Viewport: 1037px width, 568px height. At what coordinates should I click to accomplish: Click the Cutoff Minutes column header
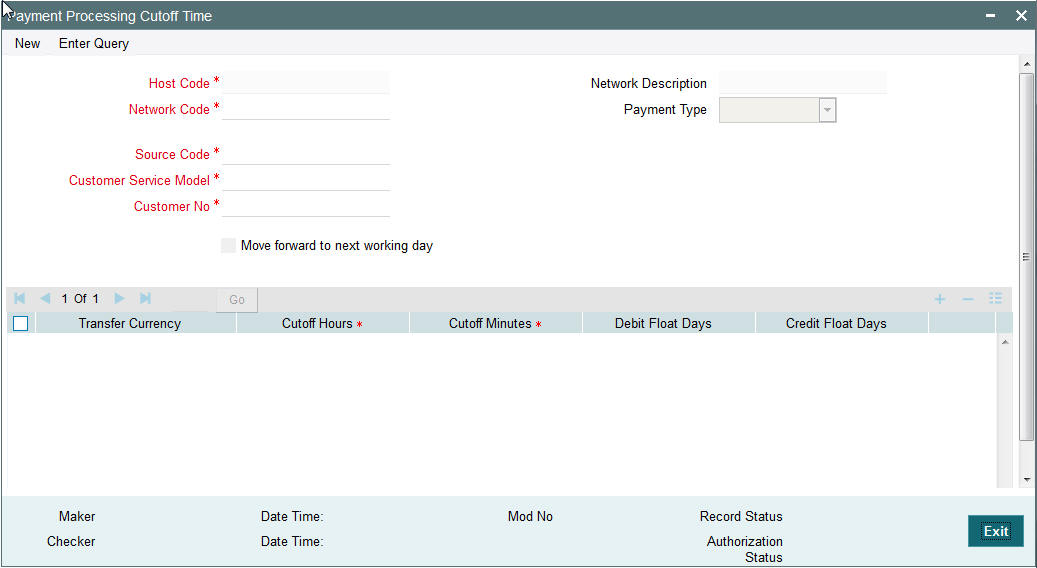[496, 323]
